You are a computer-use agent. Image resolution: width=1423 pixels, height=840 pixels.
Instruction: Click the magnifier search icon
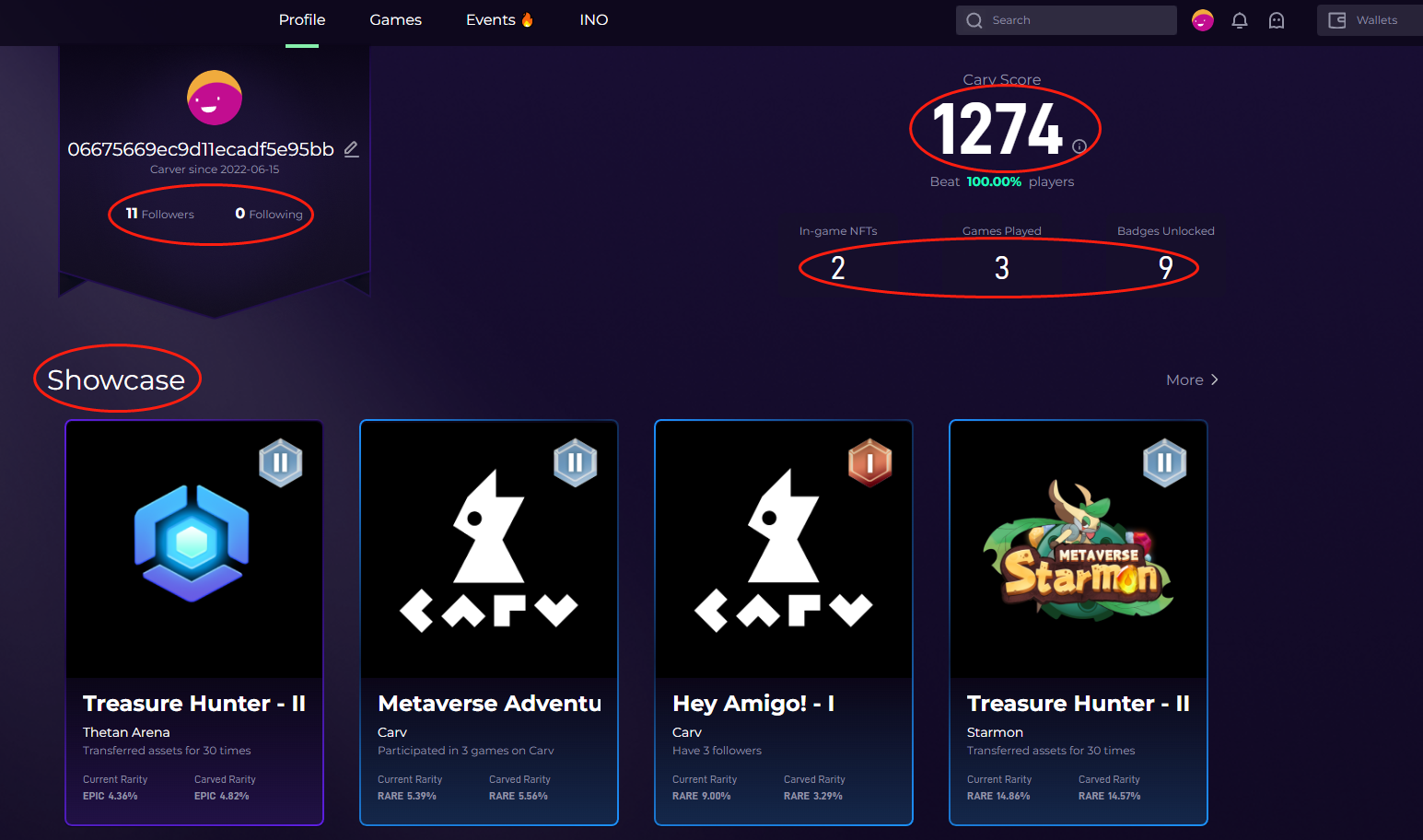pyautogui.click(x=974, y=20)
